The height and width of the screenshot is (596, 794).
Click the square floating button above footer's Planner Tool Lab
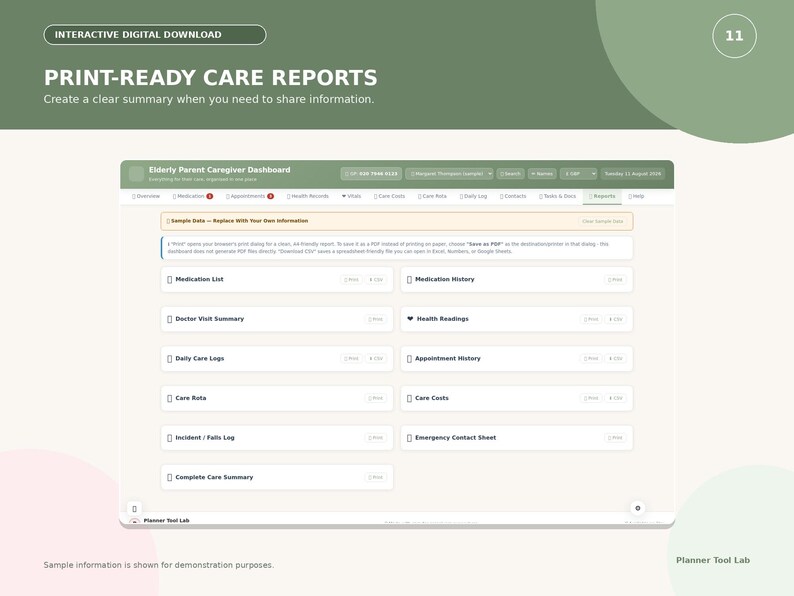pos(134,508)
